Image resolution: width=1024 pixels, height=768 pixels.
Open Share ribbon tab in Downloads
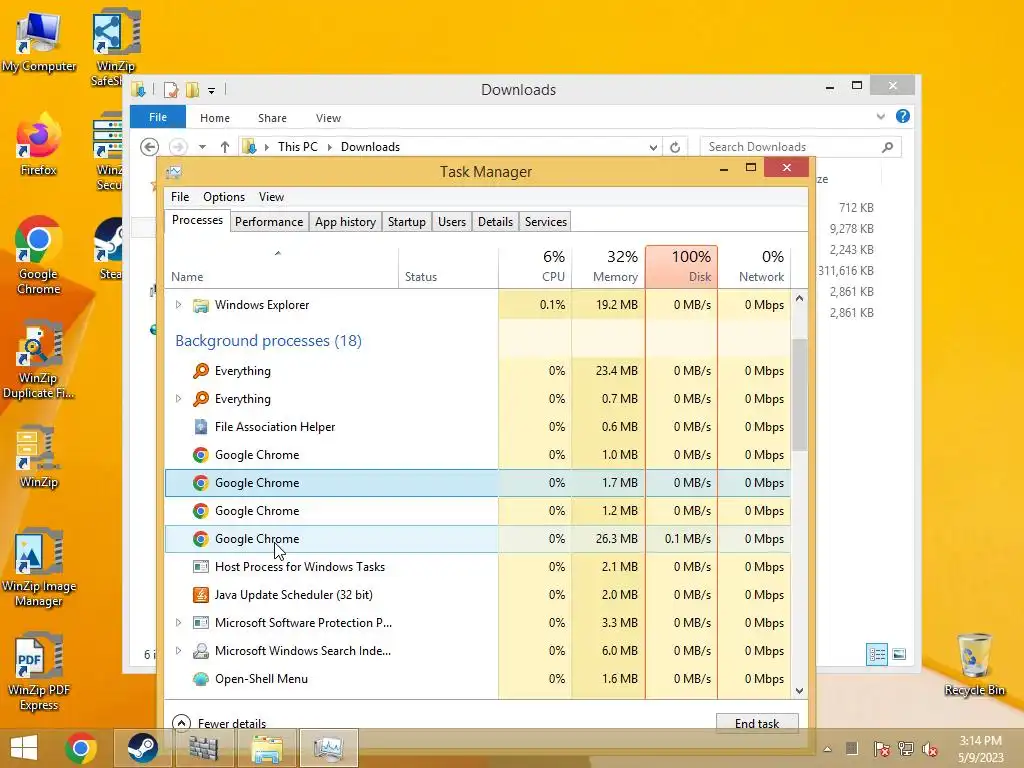pos(272,118)
